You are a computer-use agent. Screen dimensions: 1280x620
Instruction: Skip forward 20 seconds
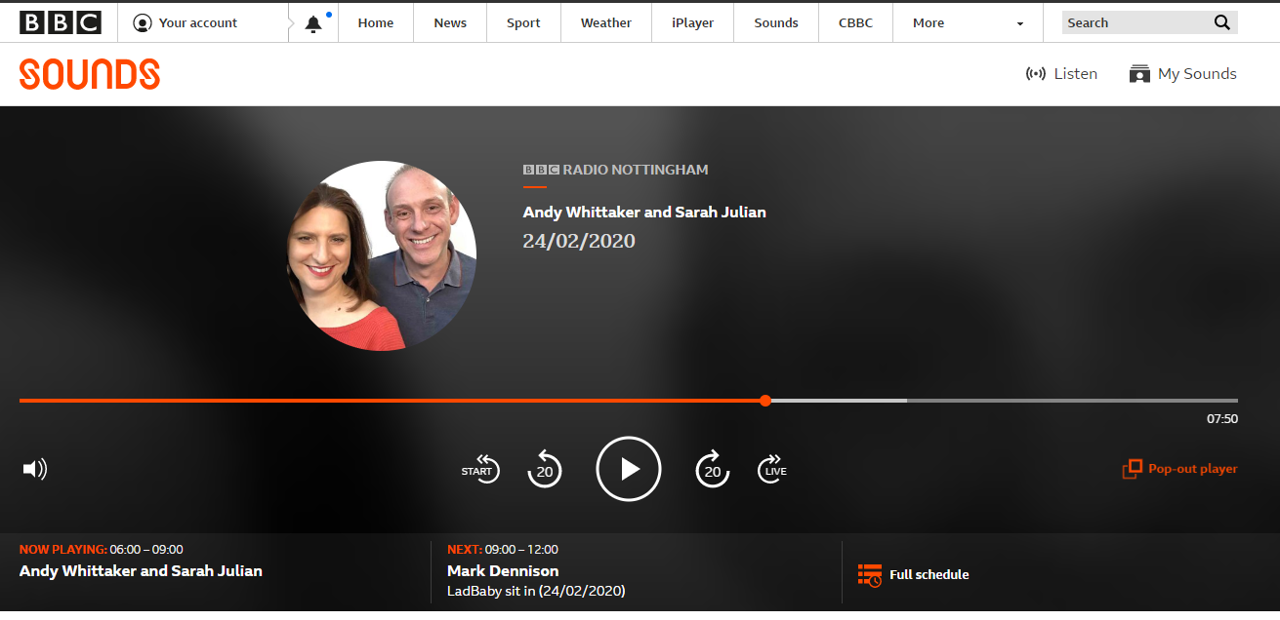pyautogui.click(x=712, y=469)
